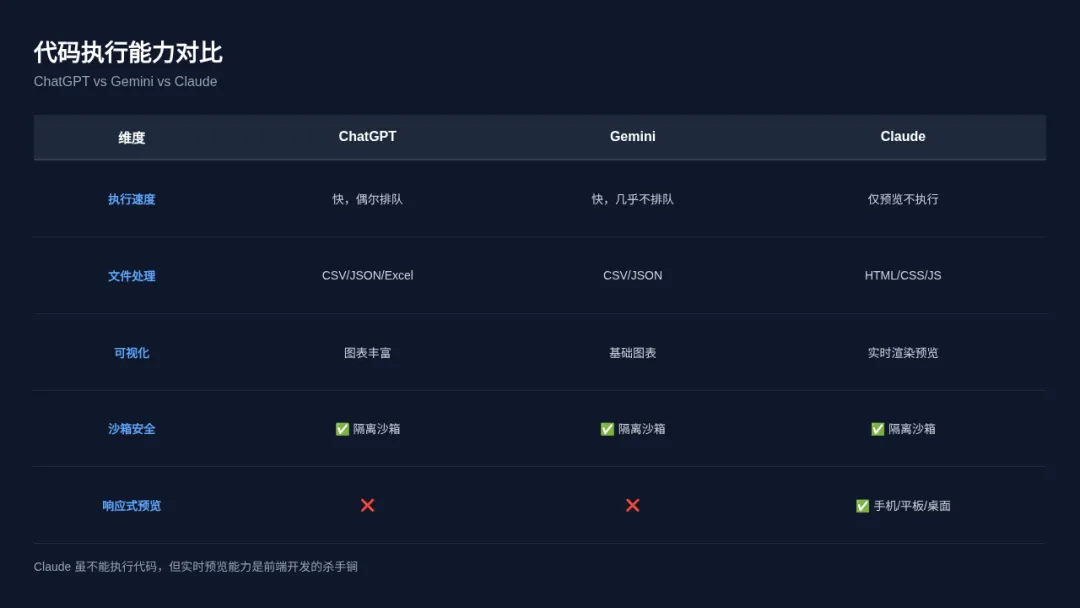The width and height of the screenshot is (1080, 608).
Task: Select the 响应式预览 row label
Action: pos(132,506)
